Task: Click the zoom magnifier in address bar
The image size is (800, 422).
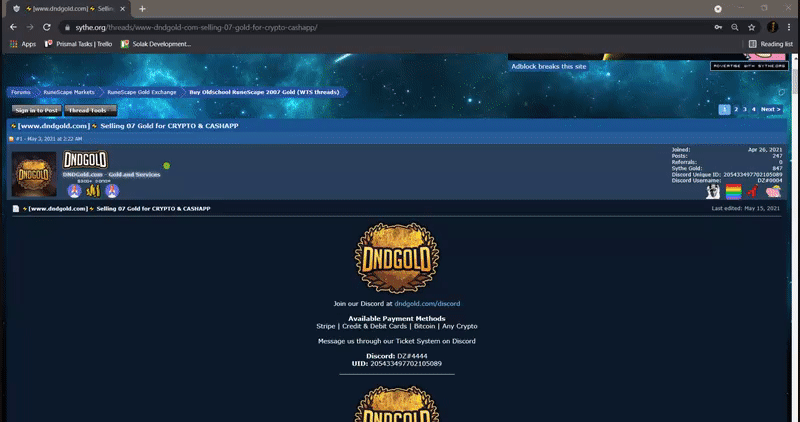Action: click(x=735, y=28)
